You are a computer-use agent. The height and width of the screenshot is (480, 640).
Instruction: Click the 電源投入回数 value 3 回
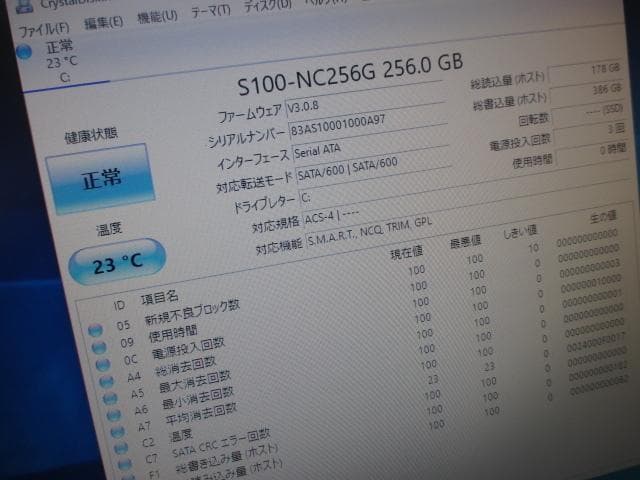pyautogui.click(x=589, y=132)
